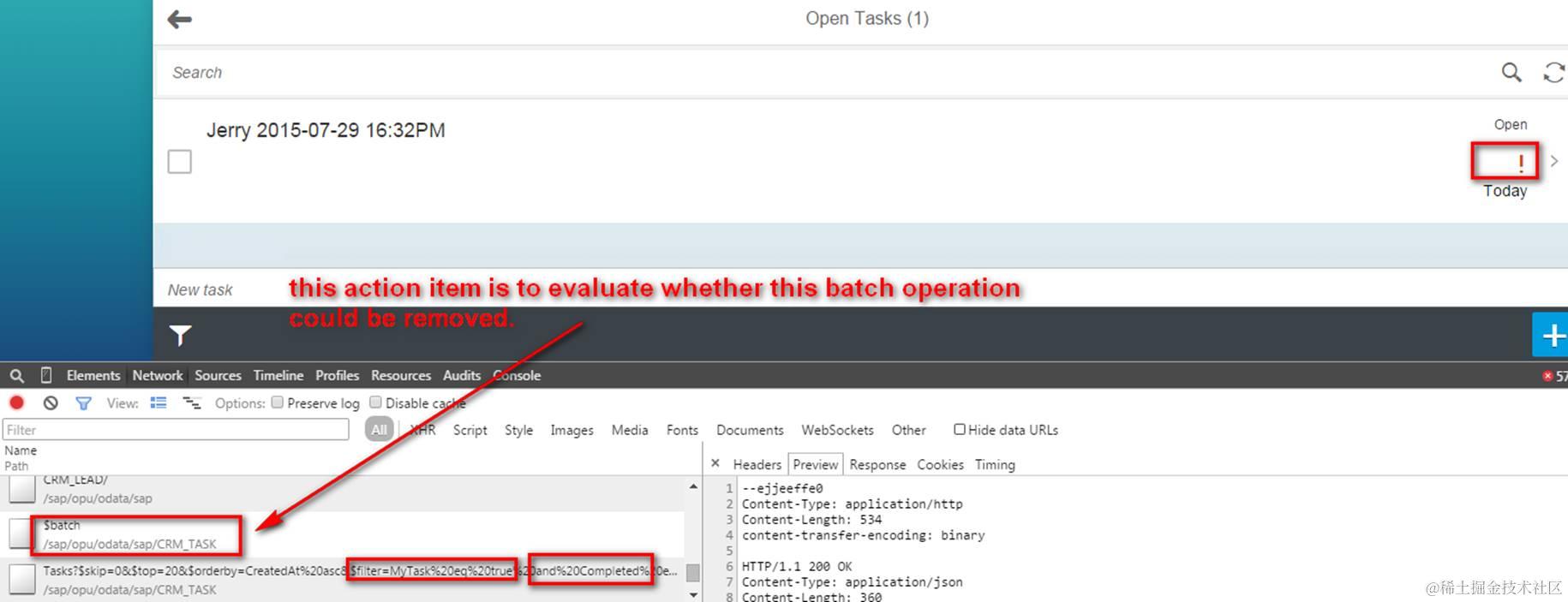The height and width of the screenshot is (602, 1568).
Task: Click the red error count indicator
Action: (x=1554, y=375)
